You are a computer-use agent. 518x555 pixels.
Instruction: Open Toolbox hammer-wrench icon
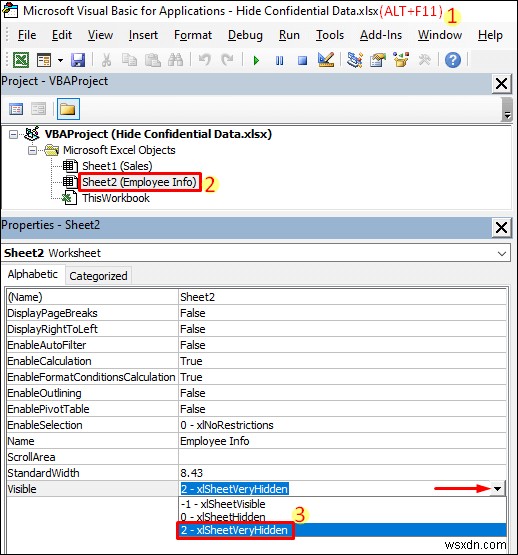point(424,60)
